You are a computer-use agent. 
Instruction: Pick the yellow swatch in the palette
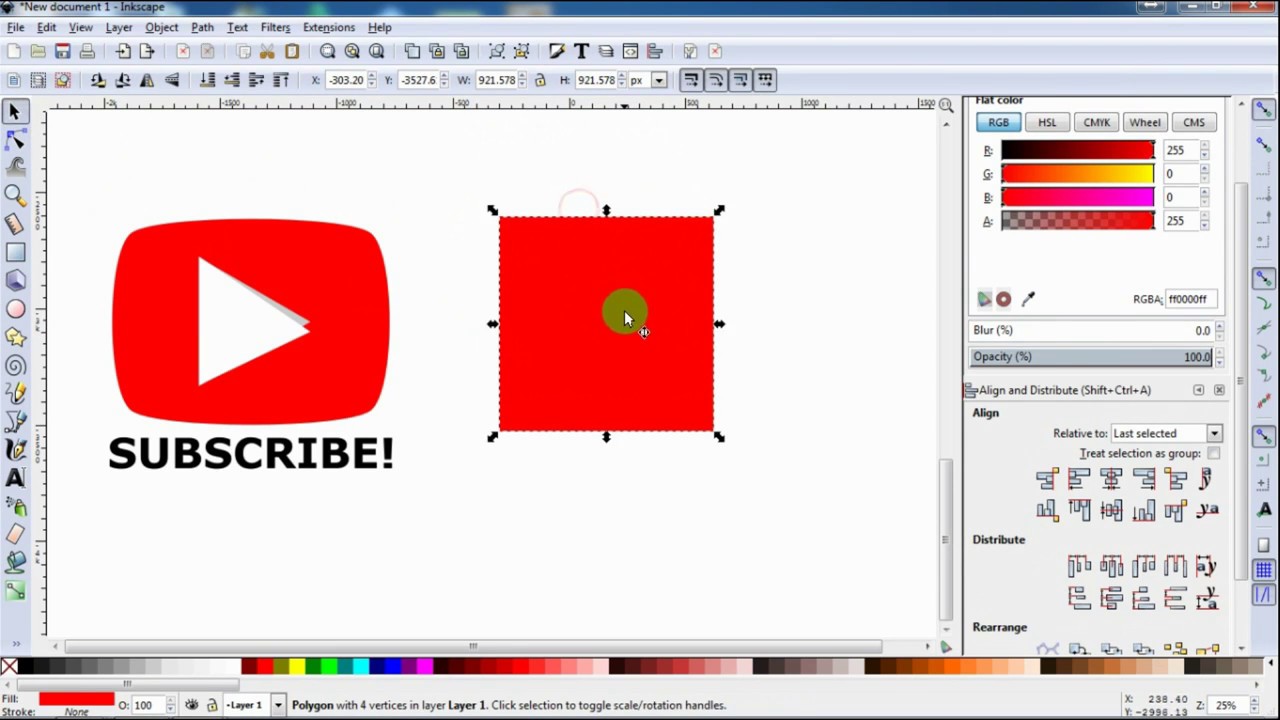(297, 667)
